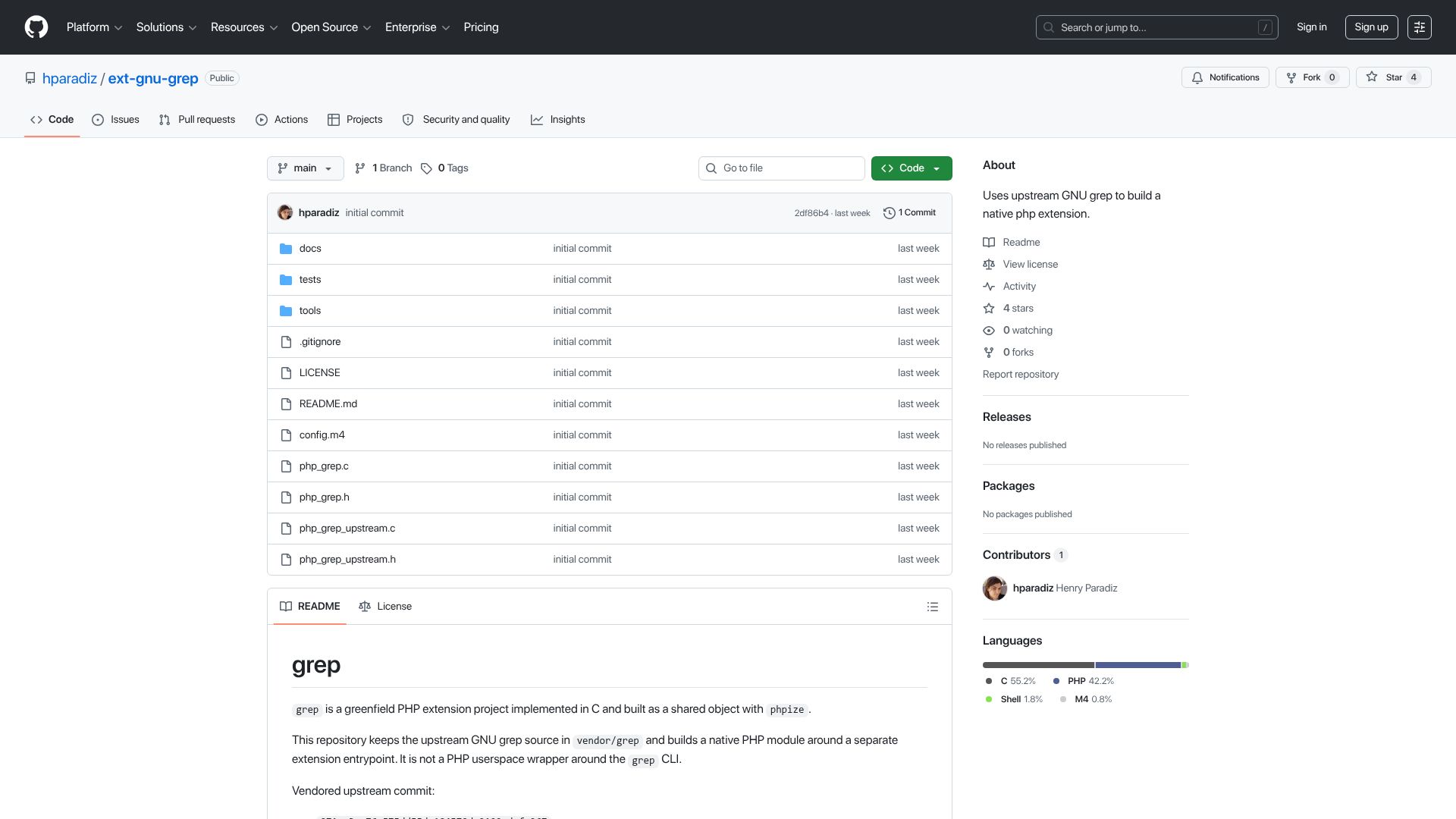Open the GitHub home logo
The height and width of the screenshot is (819, 1456).
click(x=36, y=27)
